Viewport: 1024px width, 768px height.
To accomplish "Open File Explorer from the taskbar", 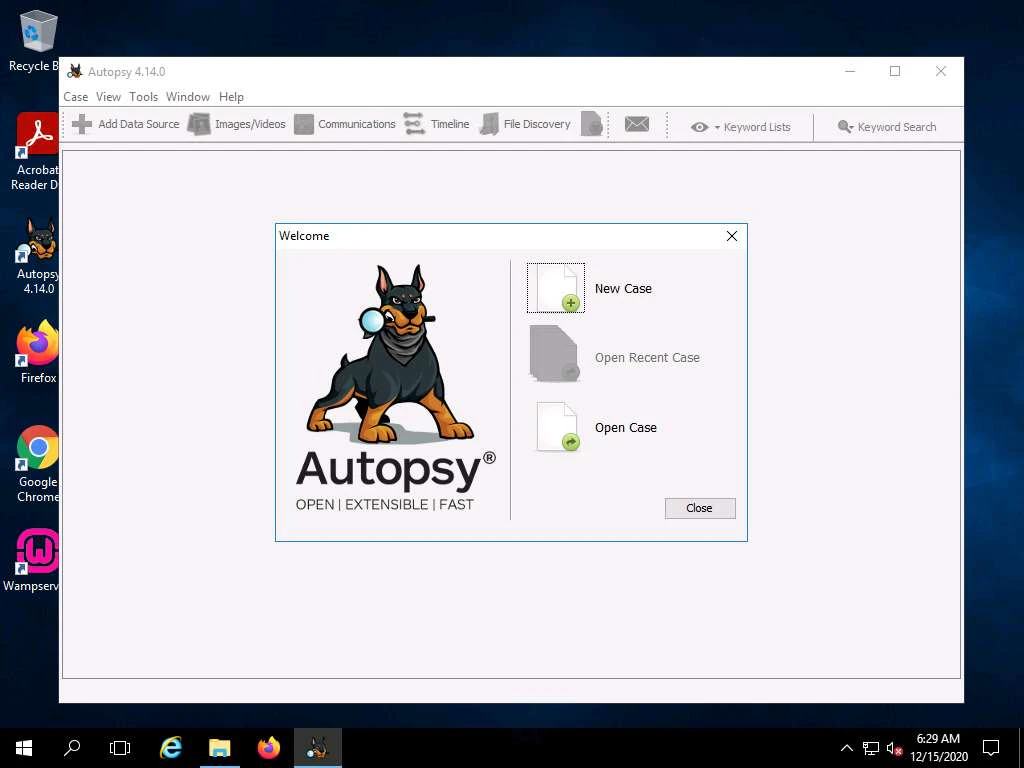I will (x=220, y=748).
